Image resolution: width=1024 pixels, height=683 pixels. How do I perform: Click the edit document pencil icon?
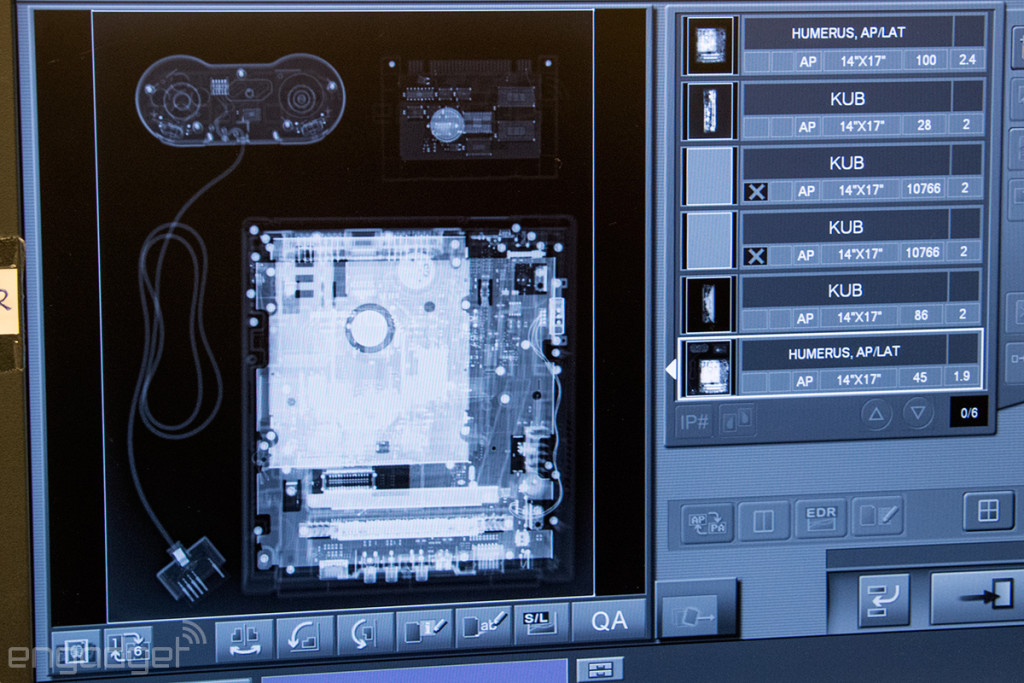pyautogui.click(x=877, y=516)
